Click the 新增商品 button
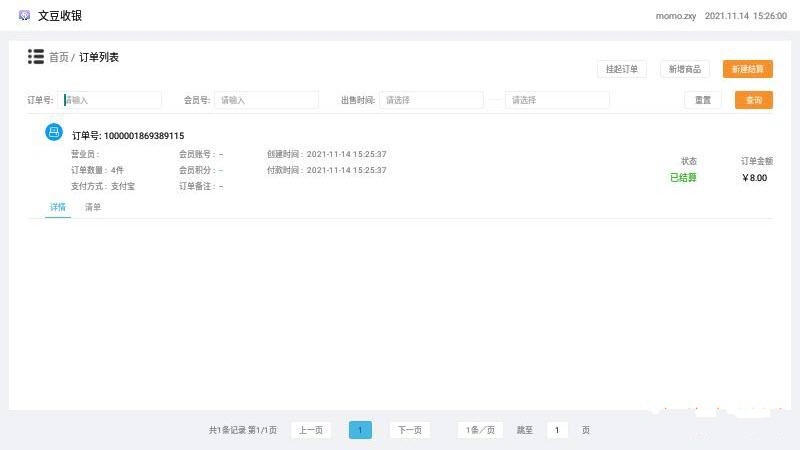800x450 pixels. (685, 69)
